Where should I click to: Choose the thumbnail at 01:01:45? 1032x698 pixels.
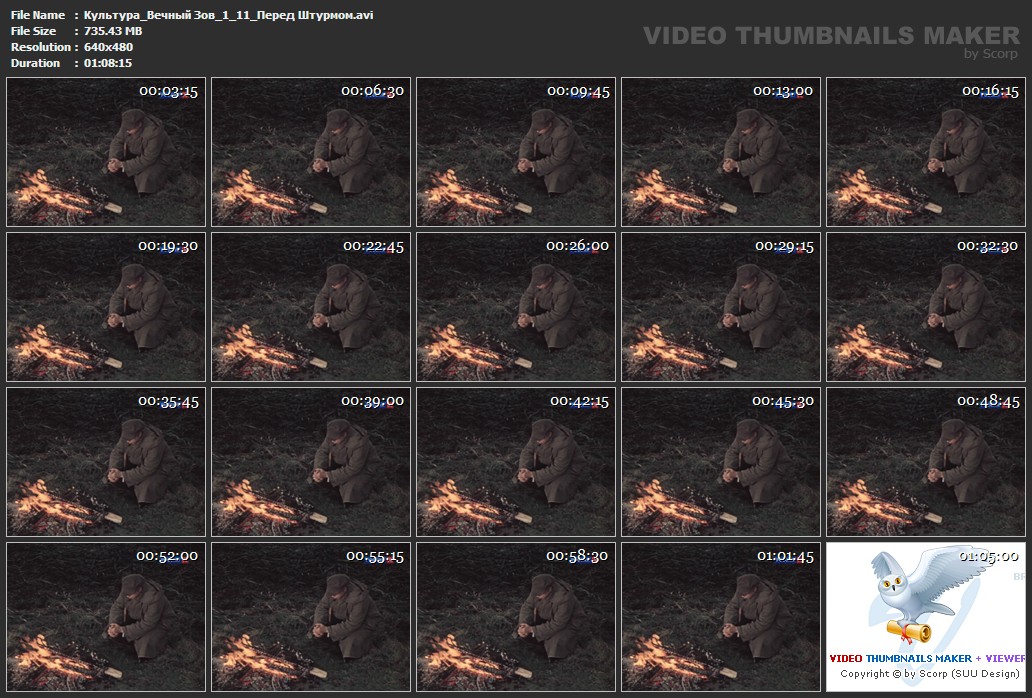(x=721, y=617)
